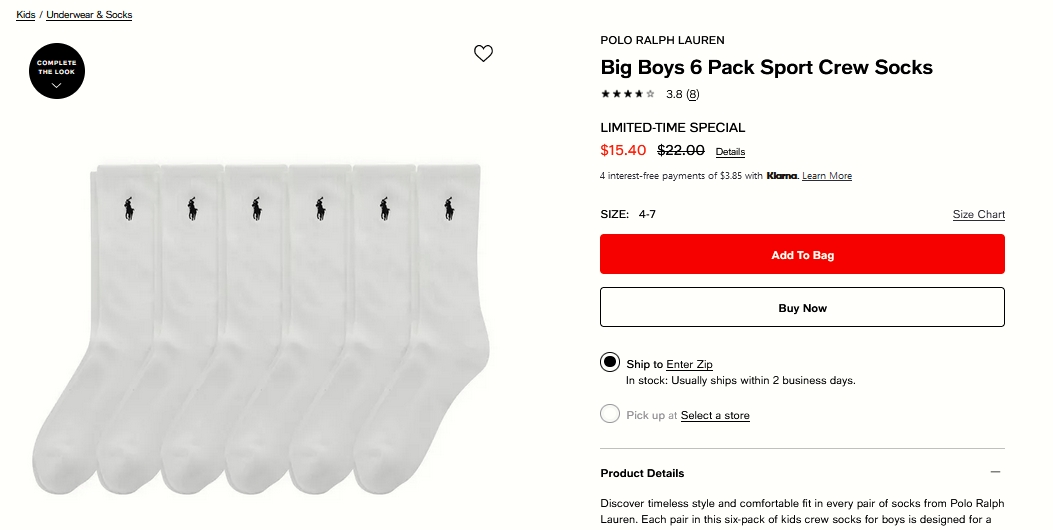1053x530 pixels.
Task: Add socks to favorites with heart icon
Action: 483,54
